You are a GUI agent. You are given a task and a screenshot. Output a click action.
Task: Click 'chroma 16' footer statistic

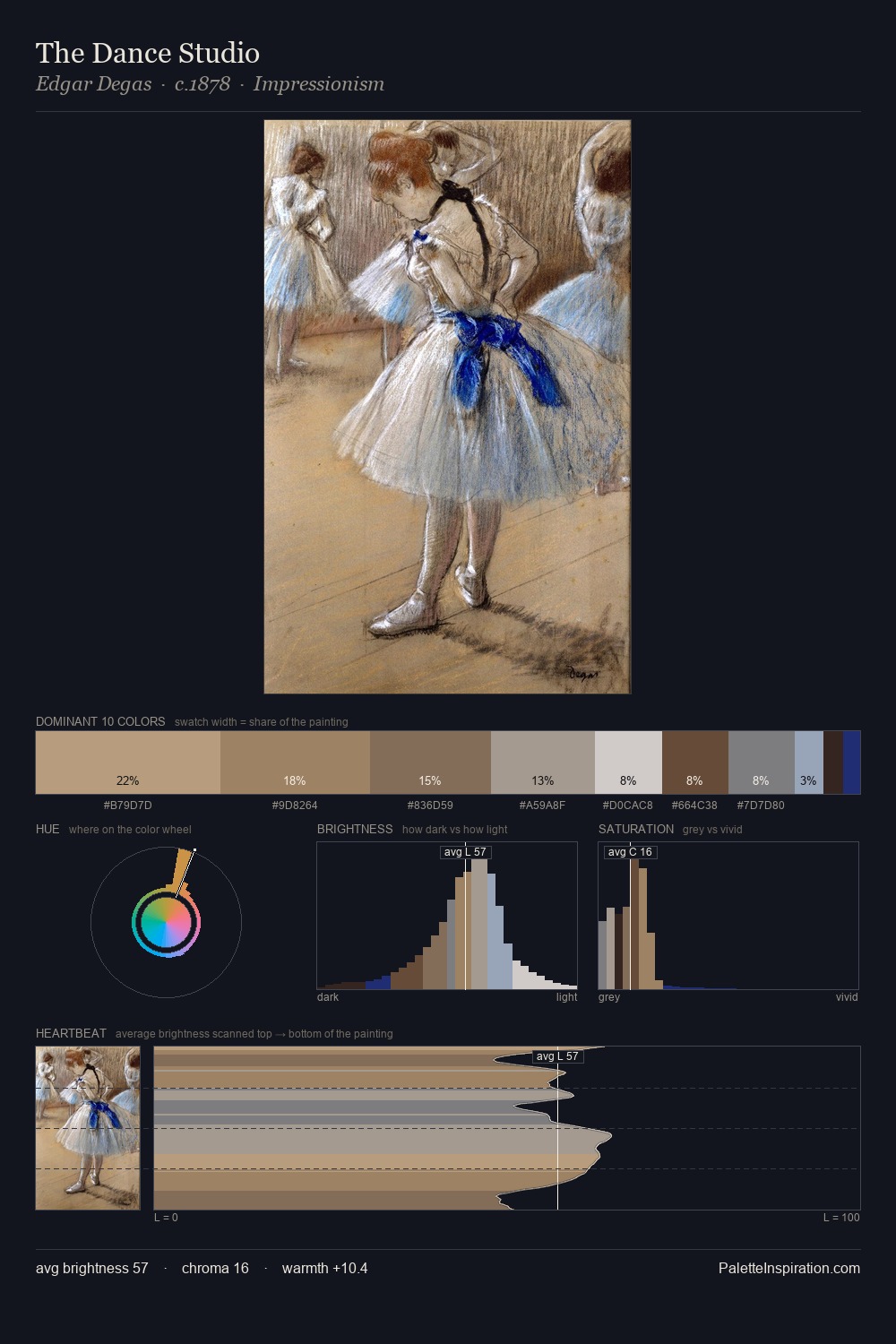click(215, 1268)
